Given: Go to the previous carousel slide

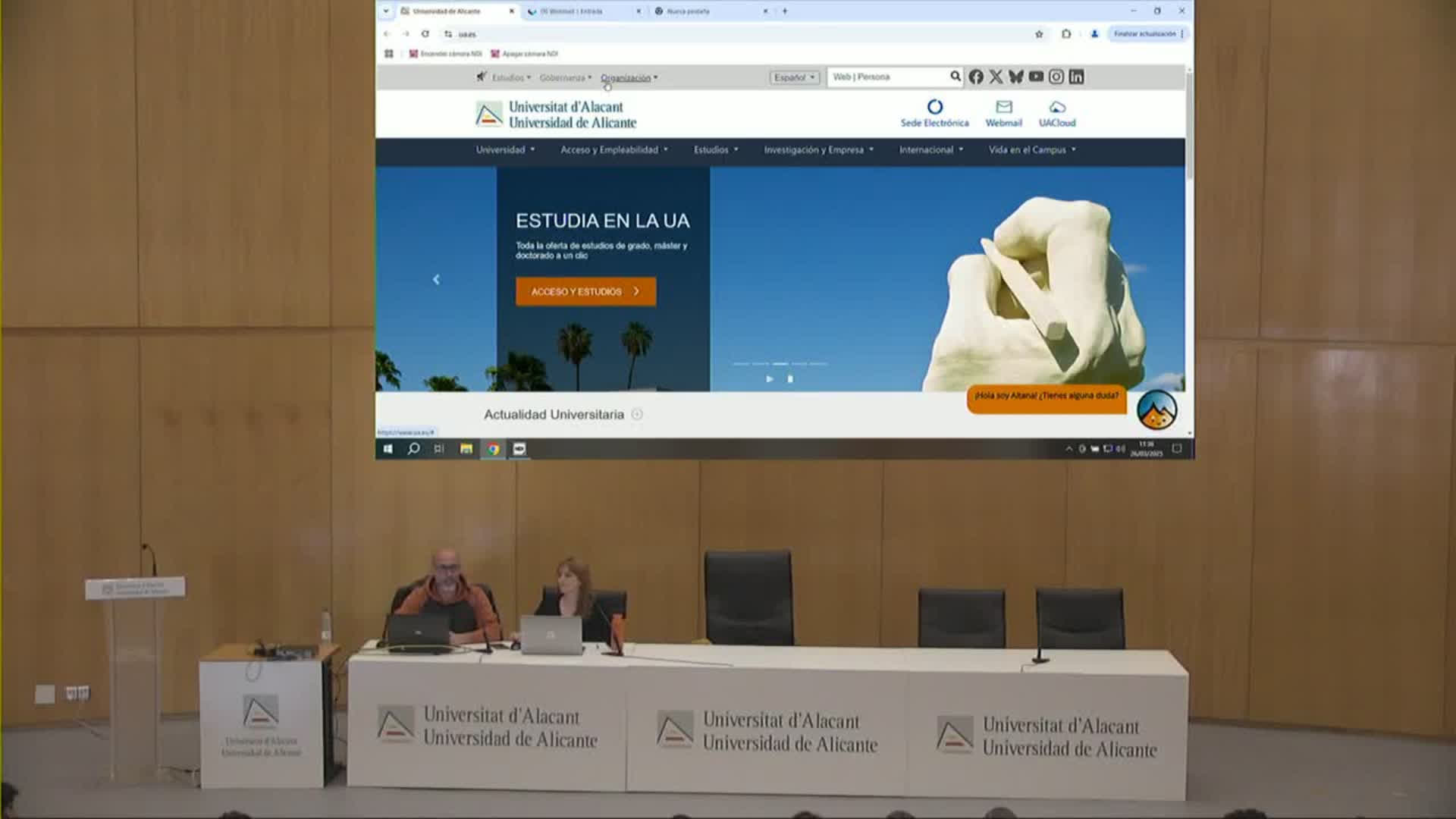Looking at the screenshot, I should 436,280.
